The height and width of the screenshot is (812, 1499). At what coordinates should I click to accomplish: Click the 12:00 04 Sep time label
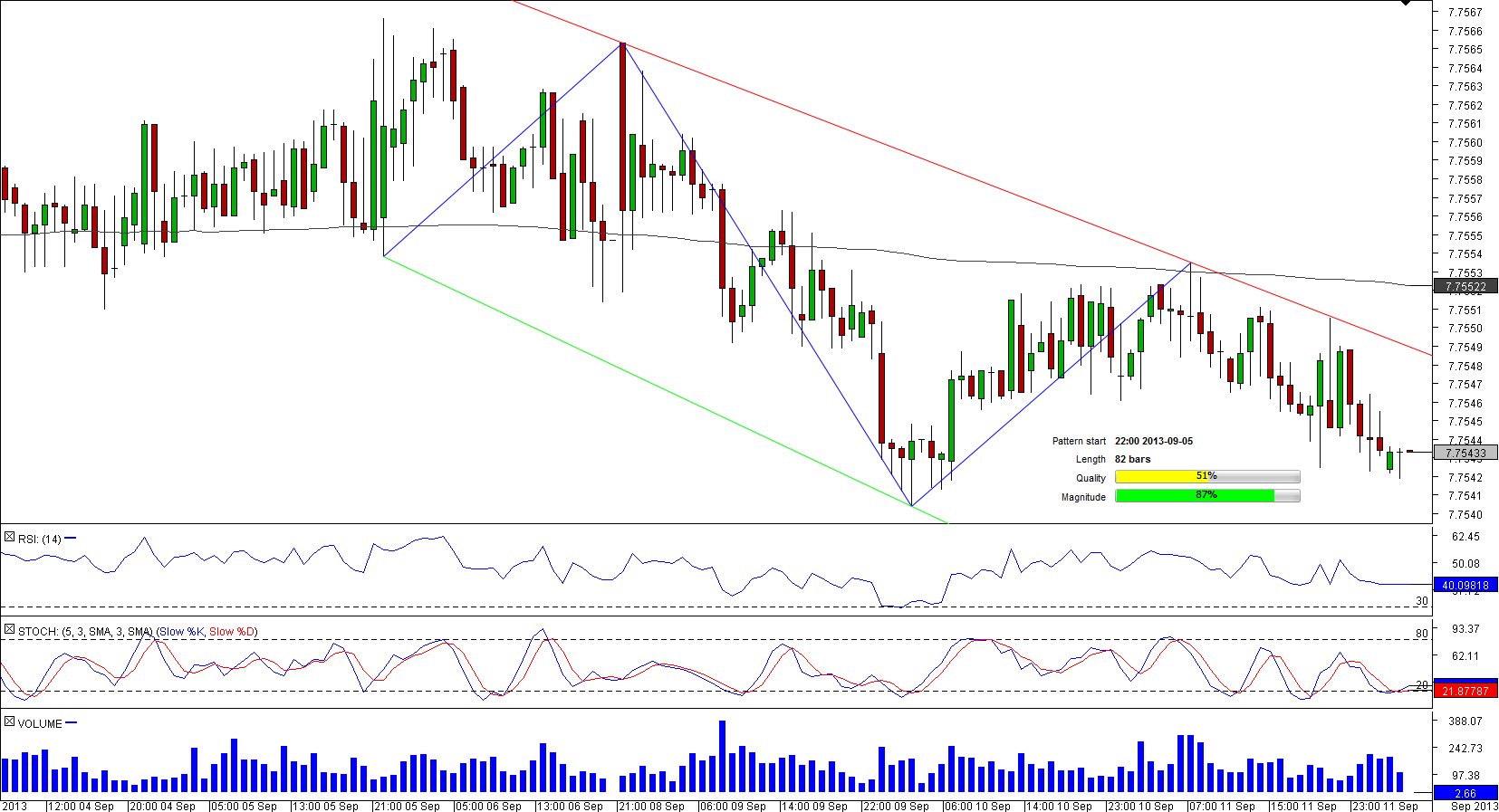tap(81, 807)
